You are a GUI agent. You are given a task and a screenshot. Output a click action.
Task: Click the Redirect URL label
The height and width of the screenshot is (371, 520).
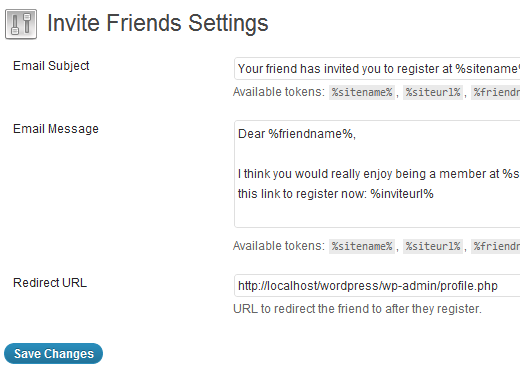click(50, 283)
